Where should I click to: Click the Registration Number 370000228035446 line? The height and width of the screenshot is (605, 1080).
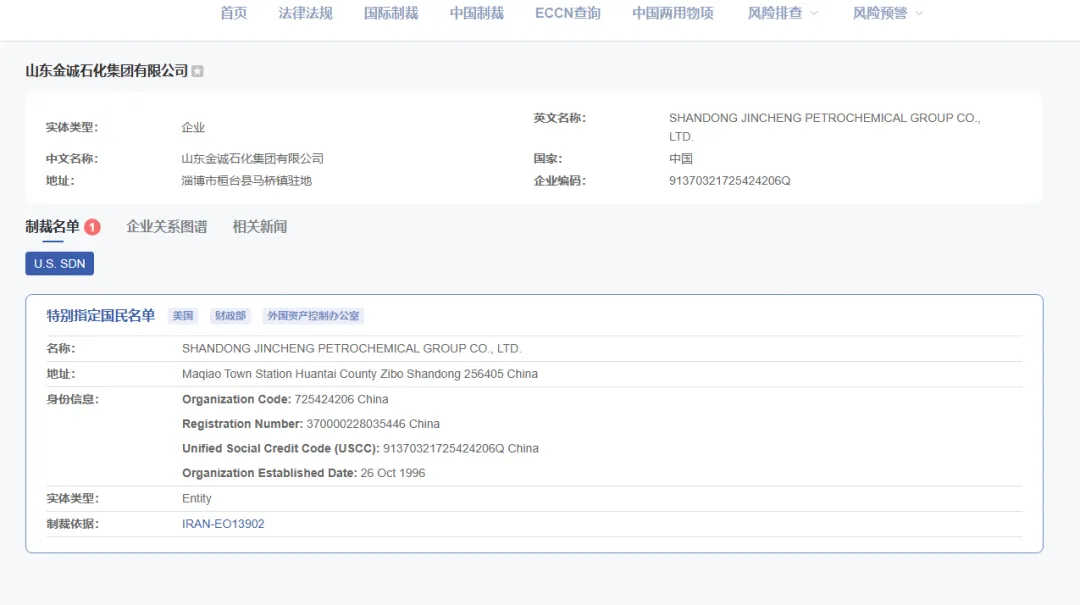click(x=311, y=424)
